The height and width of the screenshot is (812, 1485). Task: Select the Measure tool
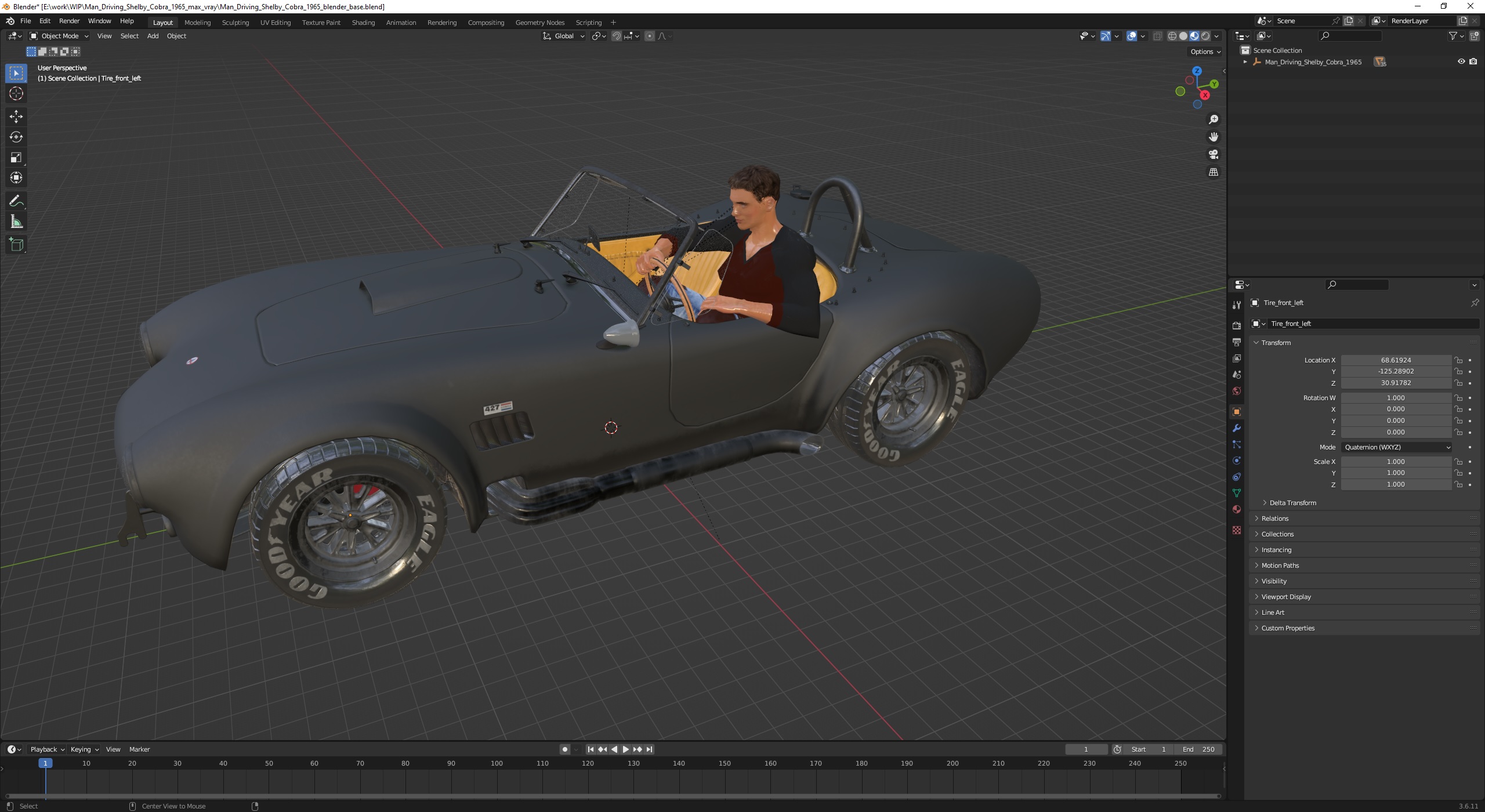pyautogui.click(x=16, y=222)
